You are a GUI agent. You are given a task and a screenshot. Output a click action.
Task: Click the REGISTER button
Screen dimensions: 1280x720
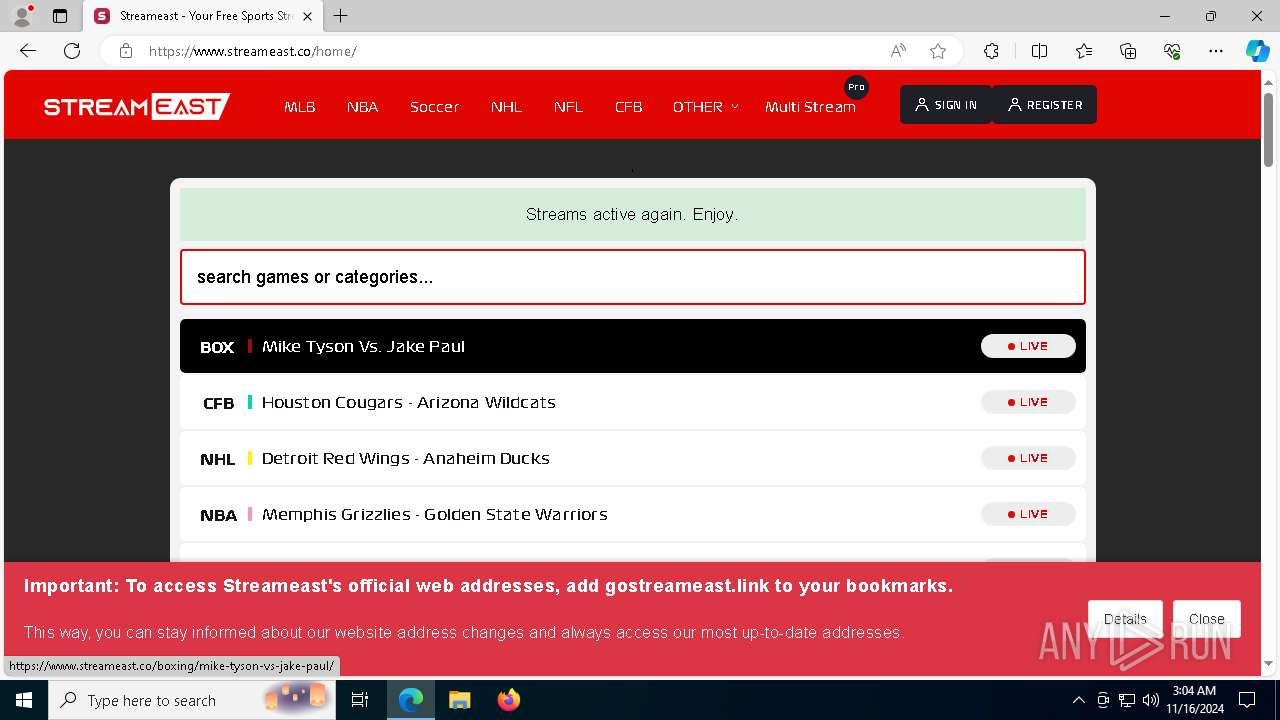pos(1044,105)
